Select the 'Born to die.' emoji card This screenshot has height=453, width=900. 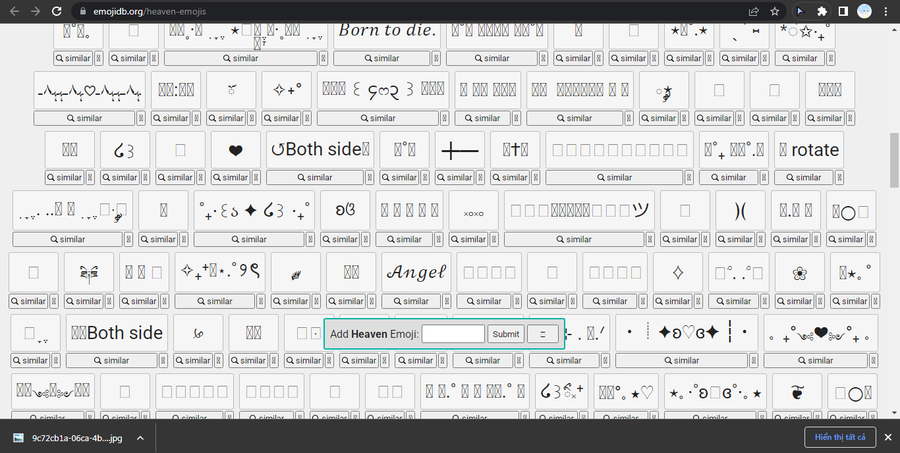pyautogui.click(x=387, y=35)
